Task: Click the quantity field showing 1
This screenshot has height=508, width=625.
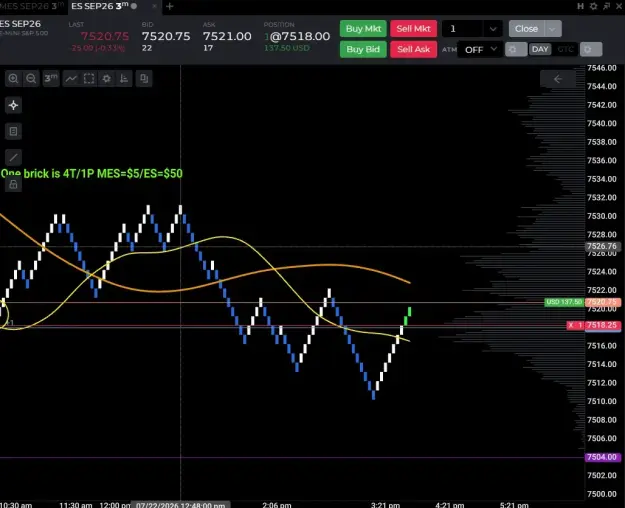Action: [x=464, y=29]
